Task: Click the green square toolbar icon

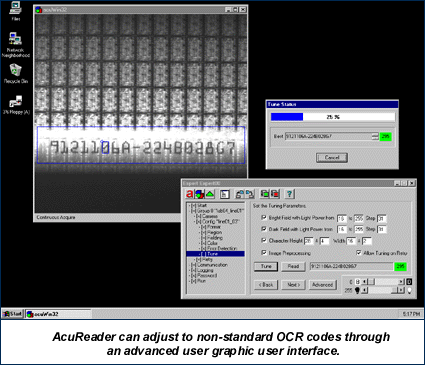Action: click(x=265, y=194)
